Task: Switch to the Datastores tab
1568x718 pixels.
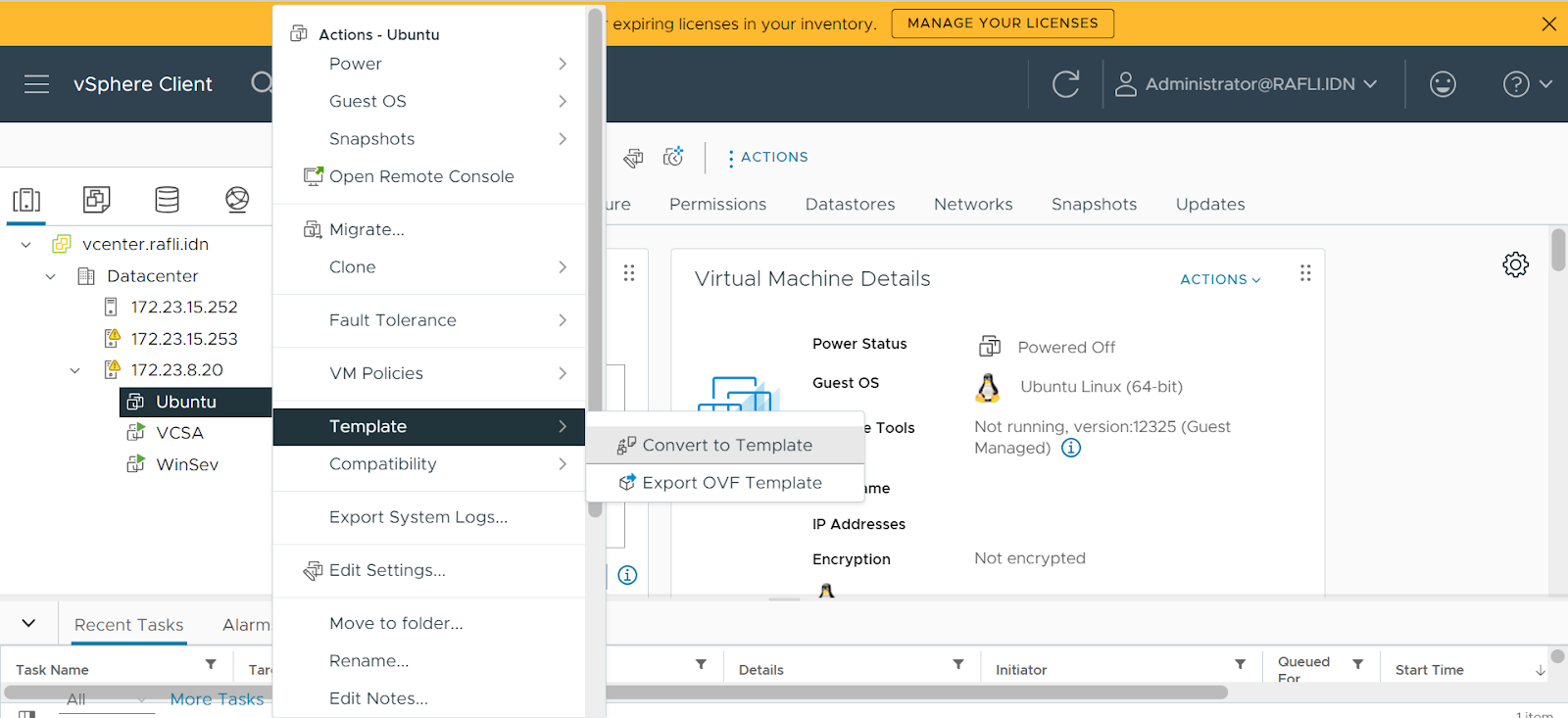Action: point(851,205)
